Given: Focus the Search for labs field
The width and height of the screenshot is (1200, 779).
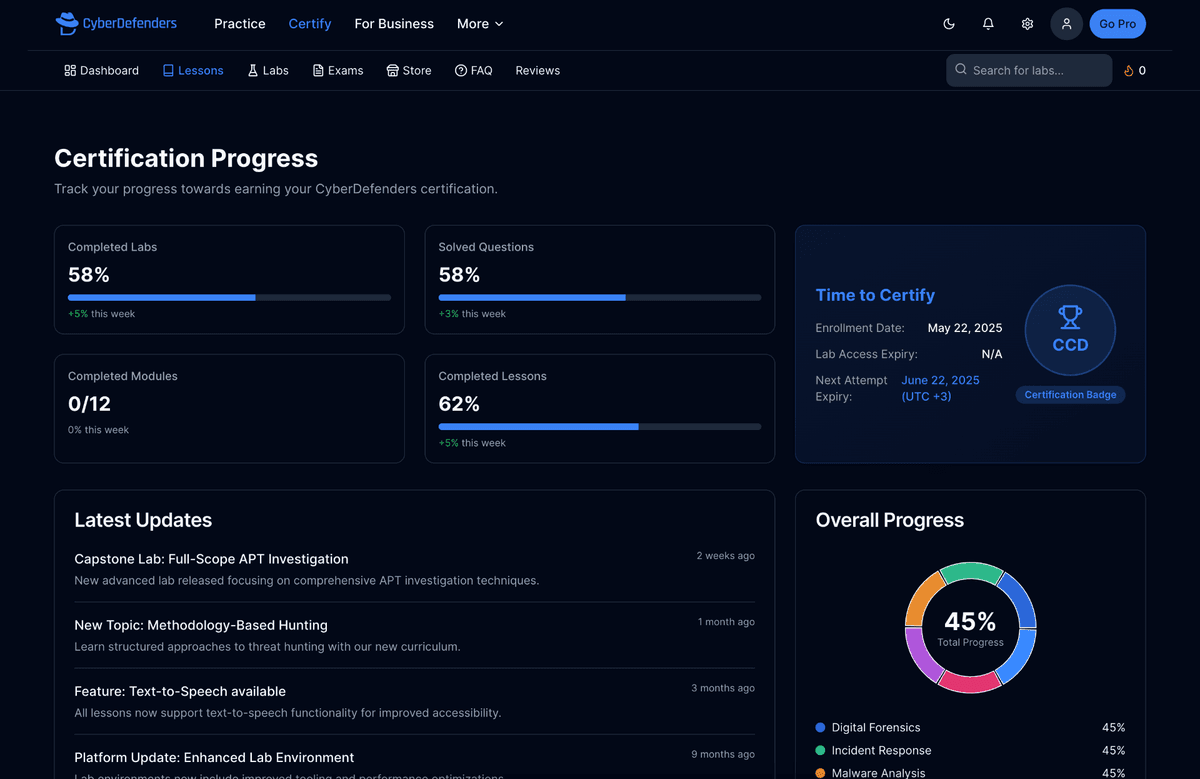Looking at the screenshot, I should click(x=1029, y=70).
